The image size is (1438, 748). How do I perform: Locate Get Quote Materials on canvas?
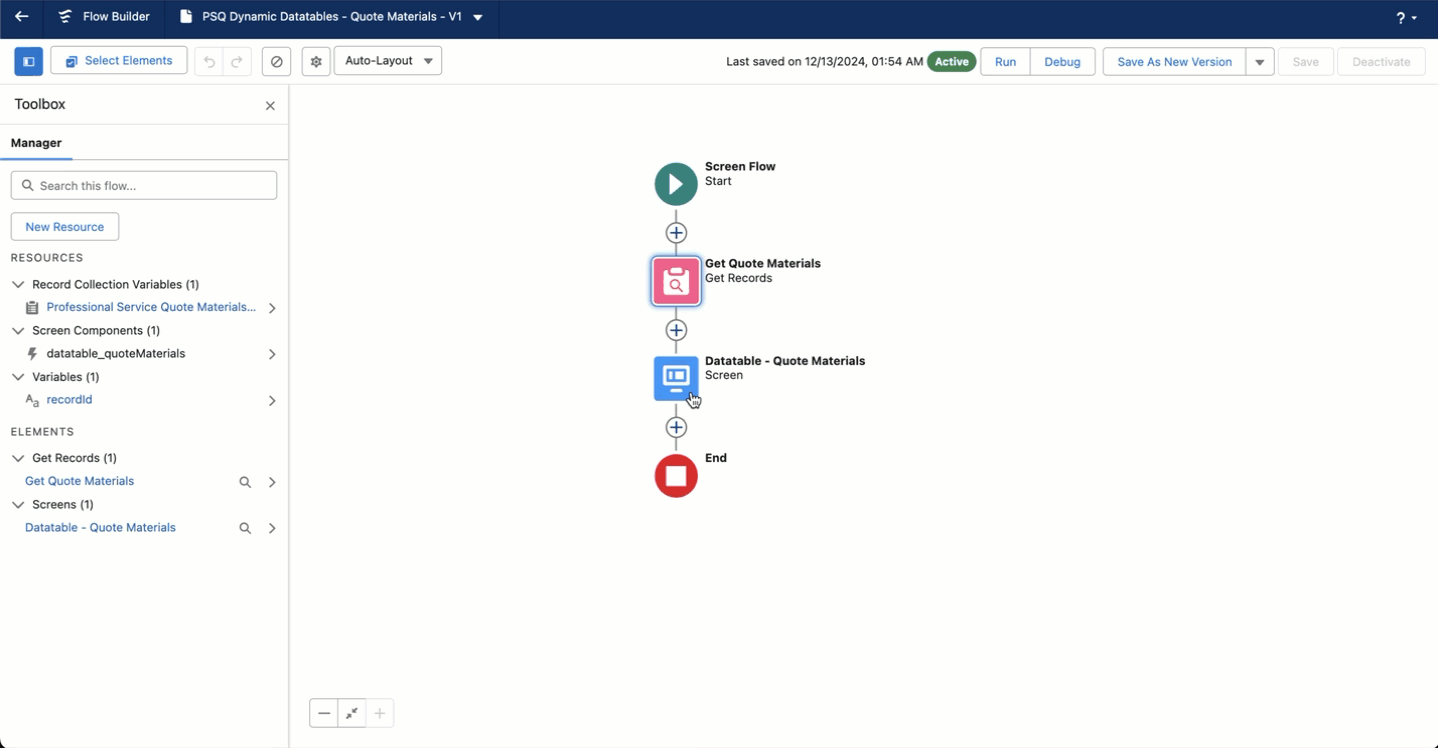click(245, 482)
